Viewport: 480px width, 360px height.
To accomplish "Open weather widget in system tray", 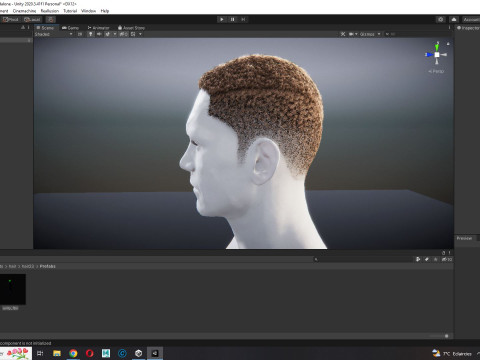I will (x=452, y=353).
